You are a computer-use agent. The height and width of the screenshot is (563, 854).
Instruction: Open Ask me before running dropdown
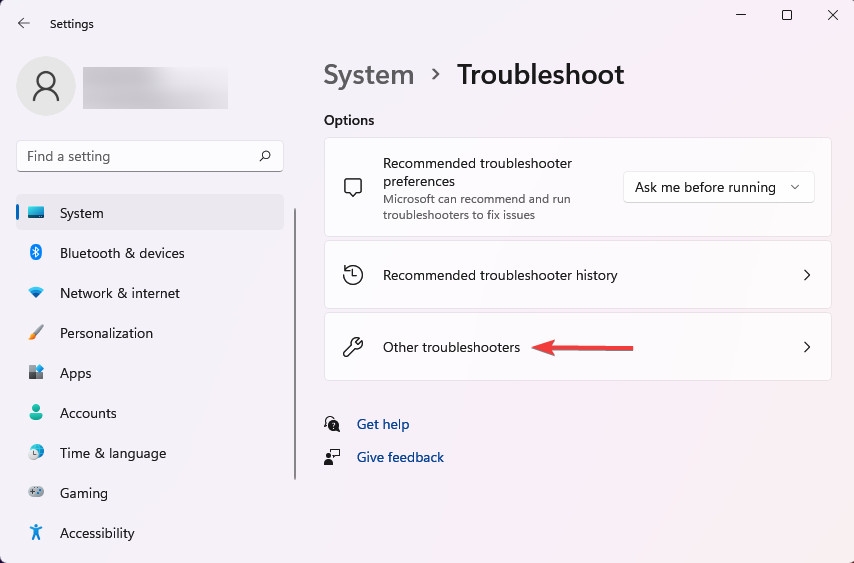718,187
